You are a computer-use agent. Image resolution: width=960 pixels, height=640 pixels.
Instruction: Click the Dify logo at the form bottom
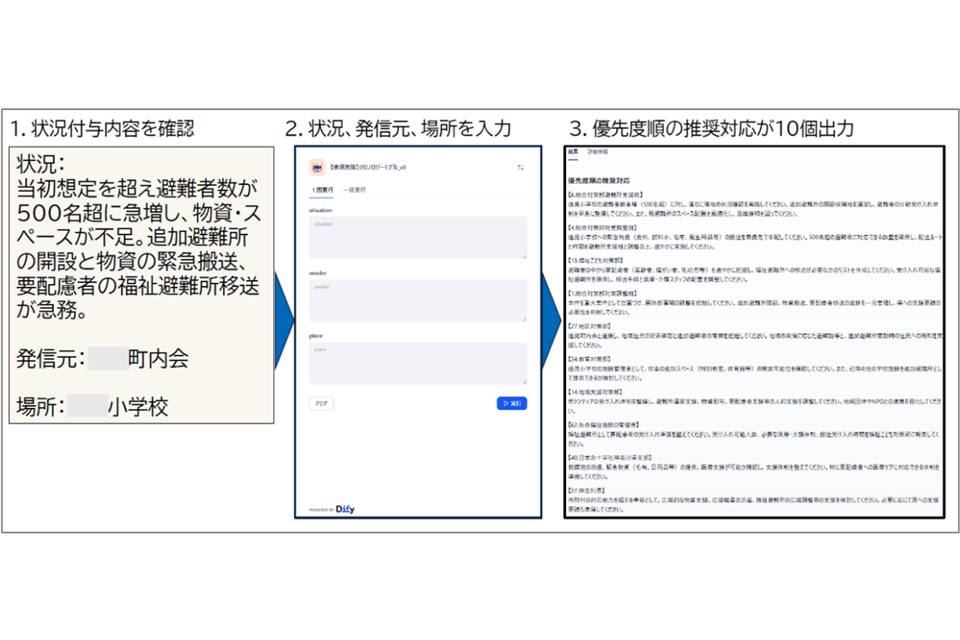(345, 509)
